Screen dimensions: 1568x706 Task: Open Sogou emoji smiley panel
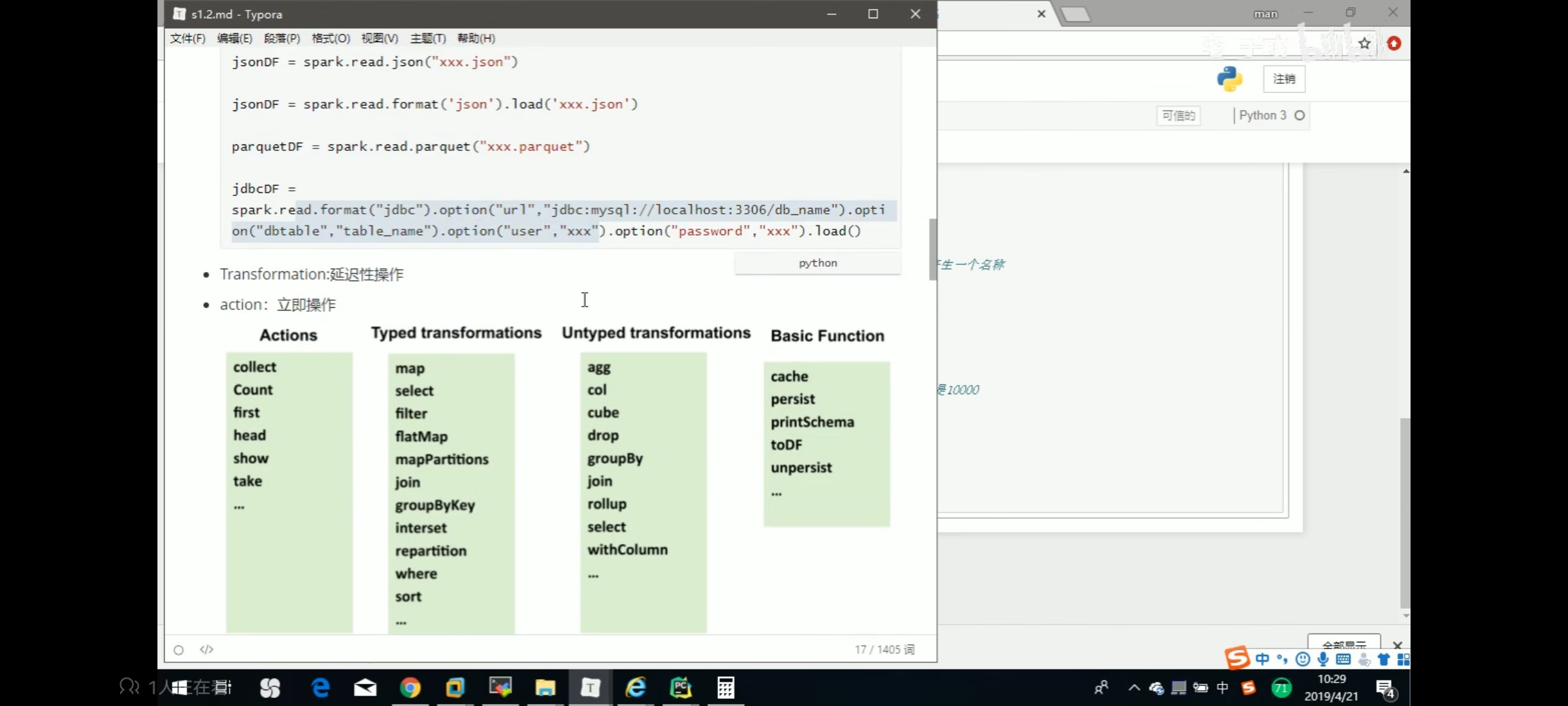coord(1303,659)
